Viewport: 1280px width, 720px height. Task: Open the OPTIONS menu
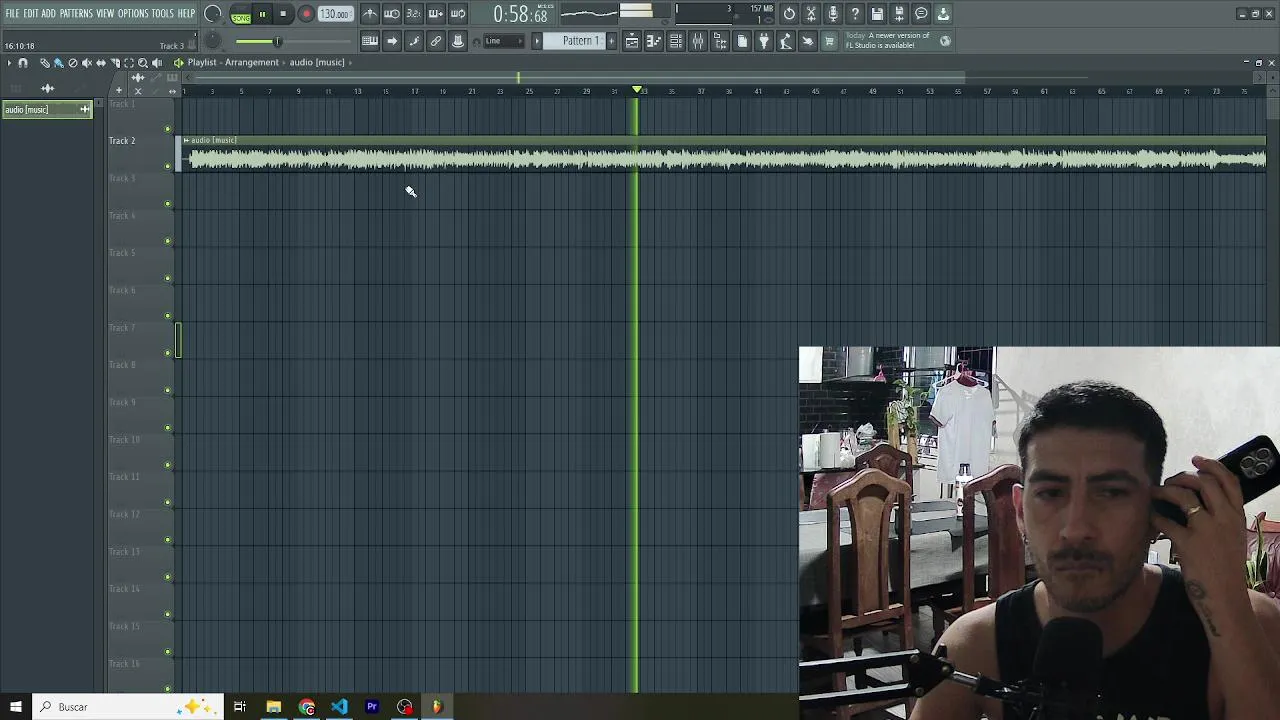tap(133, 13)
